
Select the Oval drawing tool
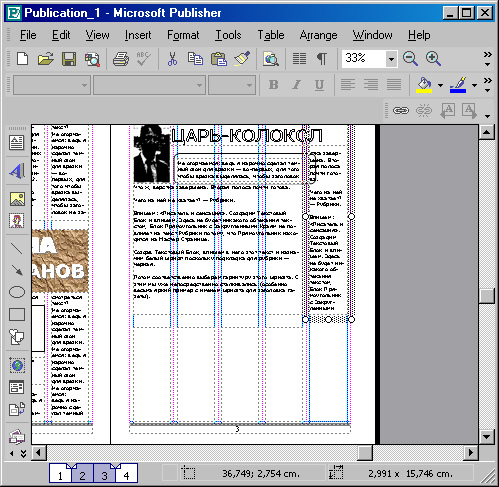[17, 292]
